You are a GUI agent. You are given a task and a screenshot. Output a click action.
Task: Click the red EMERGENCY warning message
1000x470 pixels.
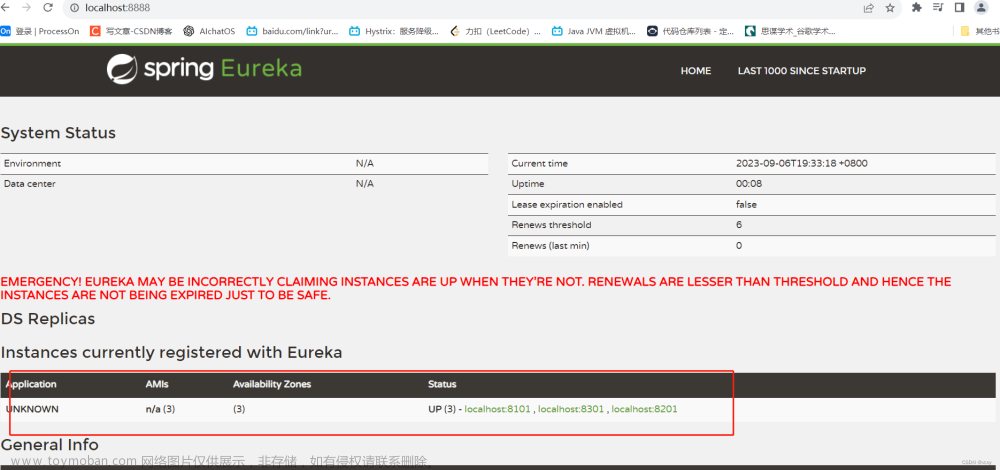[476, 288]
